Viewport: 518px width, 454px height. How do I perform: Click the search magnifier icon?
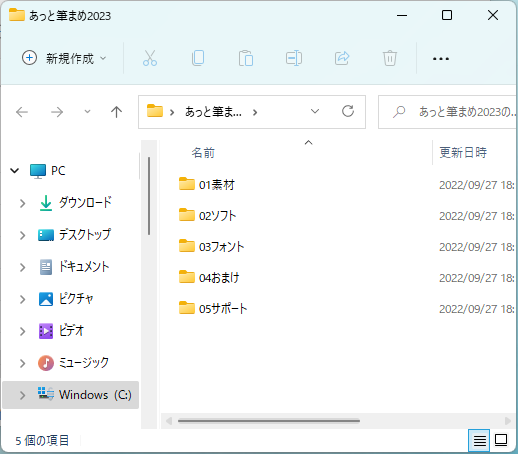click(399, 112)
